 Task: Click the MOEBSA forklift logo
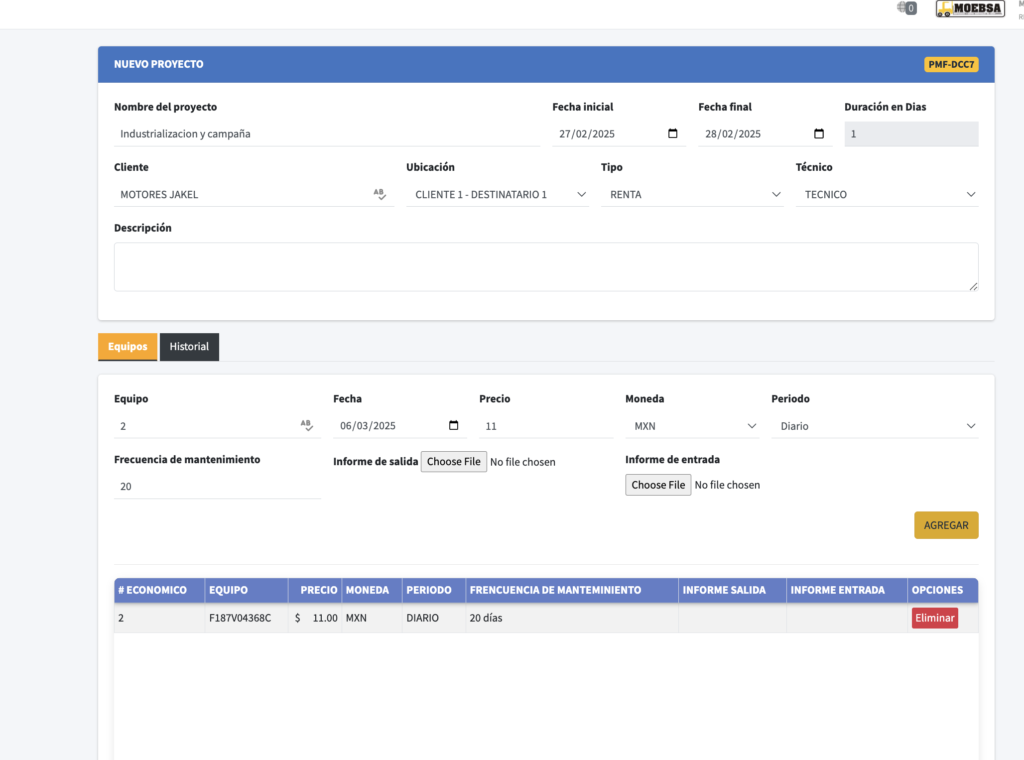point(969,9)
